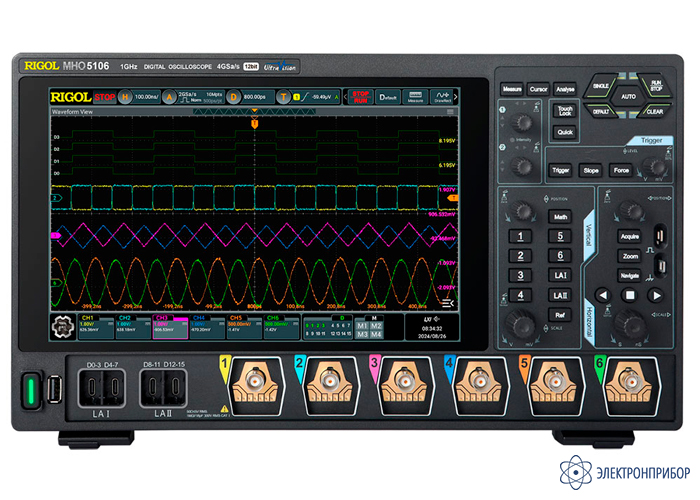Push the Slope key
The image size is (700, 500).
click(x=591, y=170)
